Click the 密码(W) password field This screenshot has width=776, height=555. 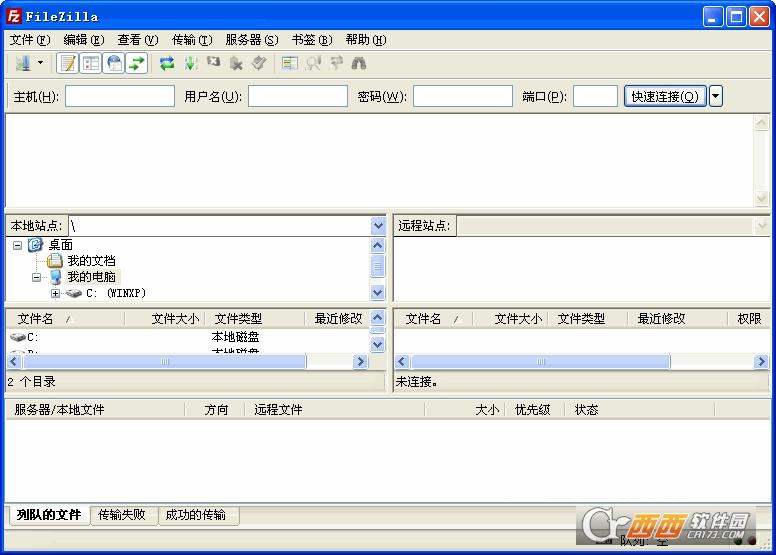click(x=462, y=96)
